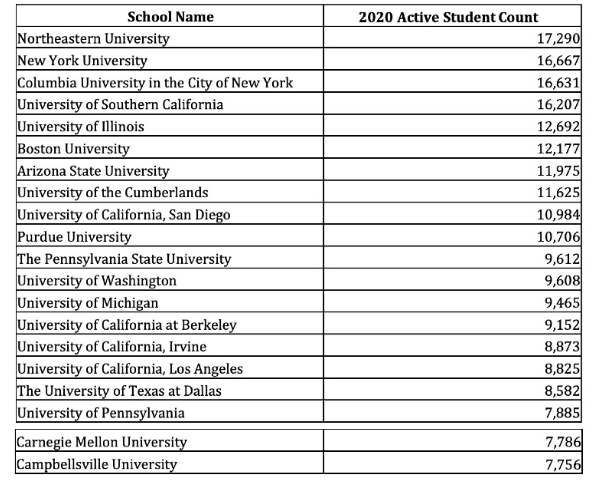Viewport: 609px width, 499px height.
Task: Click the School Name column header
Action: 170,17
